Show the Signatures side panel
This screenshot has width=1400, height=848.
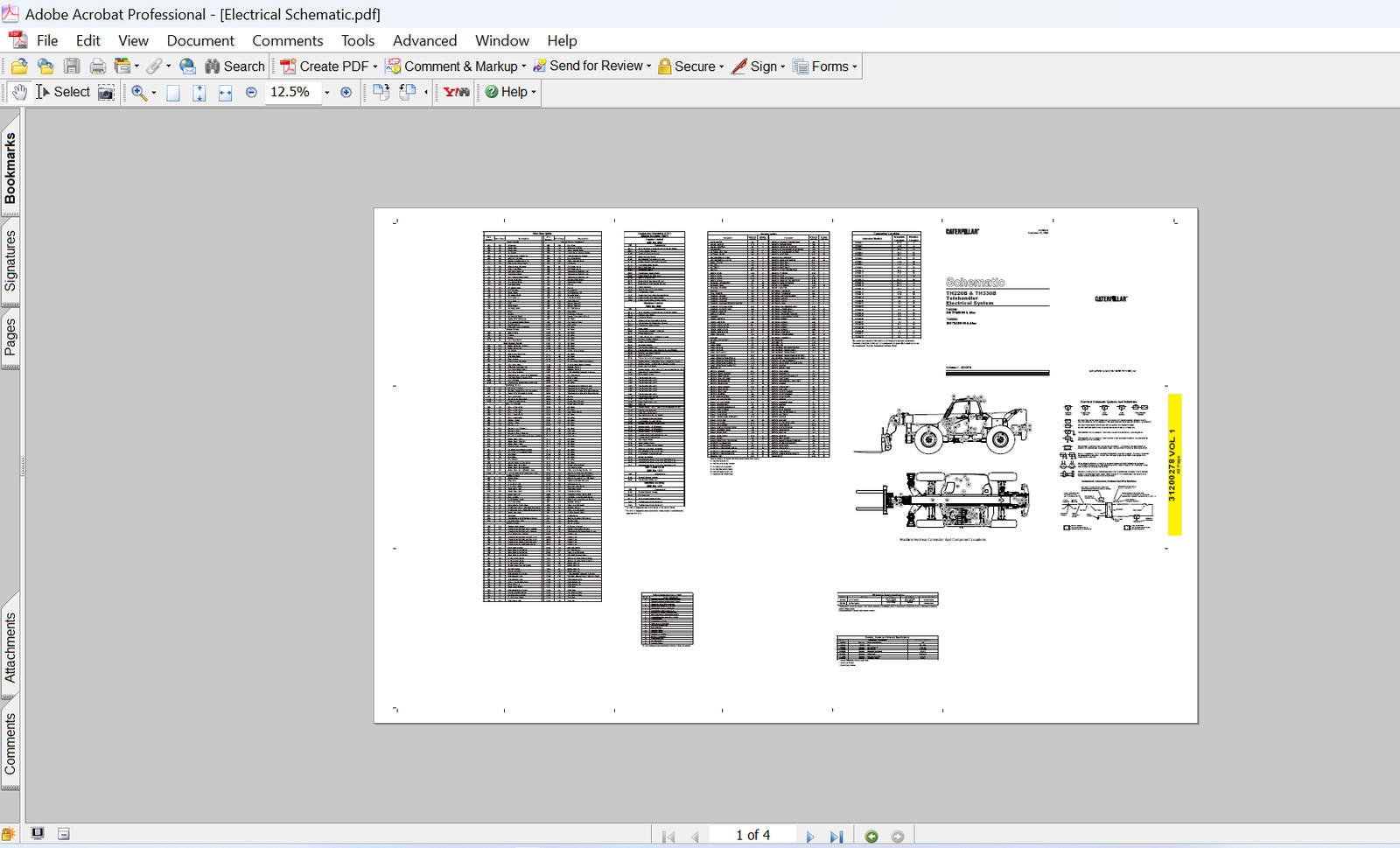pyautogui.click(x=10, y=261)
